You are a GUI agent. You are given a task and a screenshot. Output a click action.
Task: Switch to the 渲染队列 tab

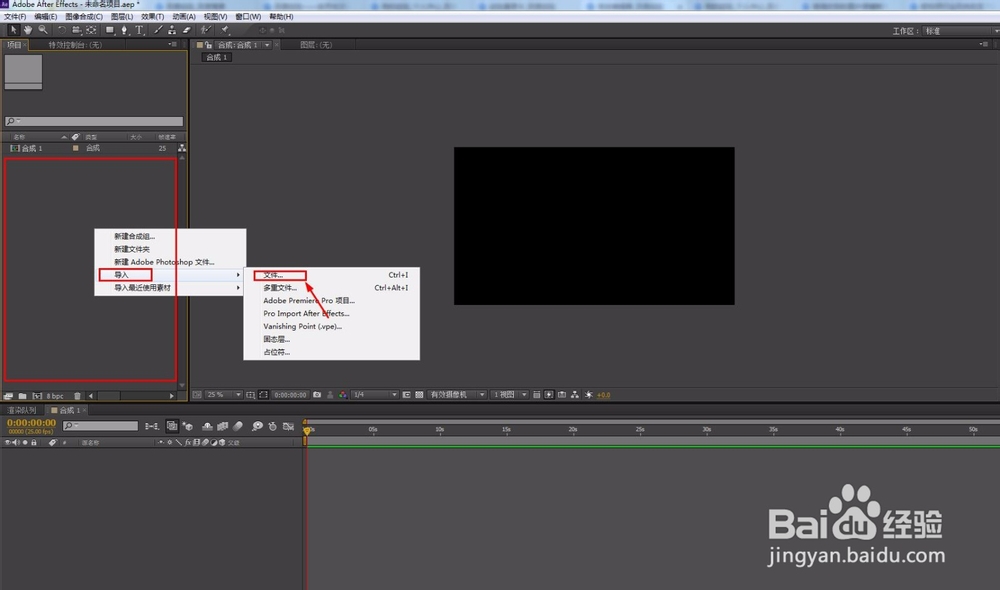point(22,410)
